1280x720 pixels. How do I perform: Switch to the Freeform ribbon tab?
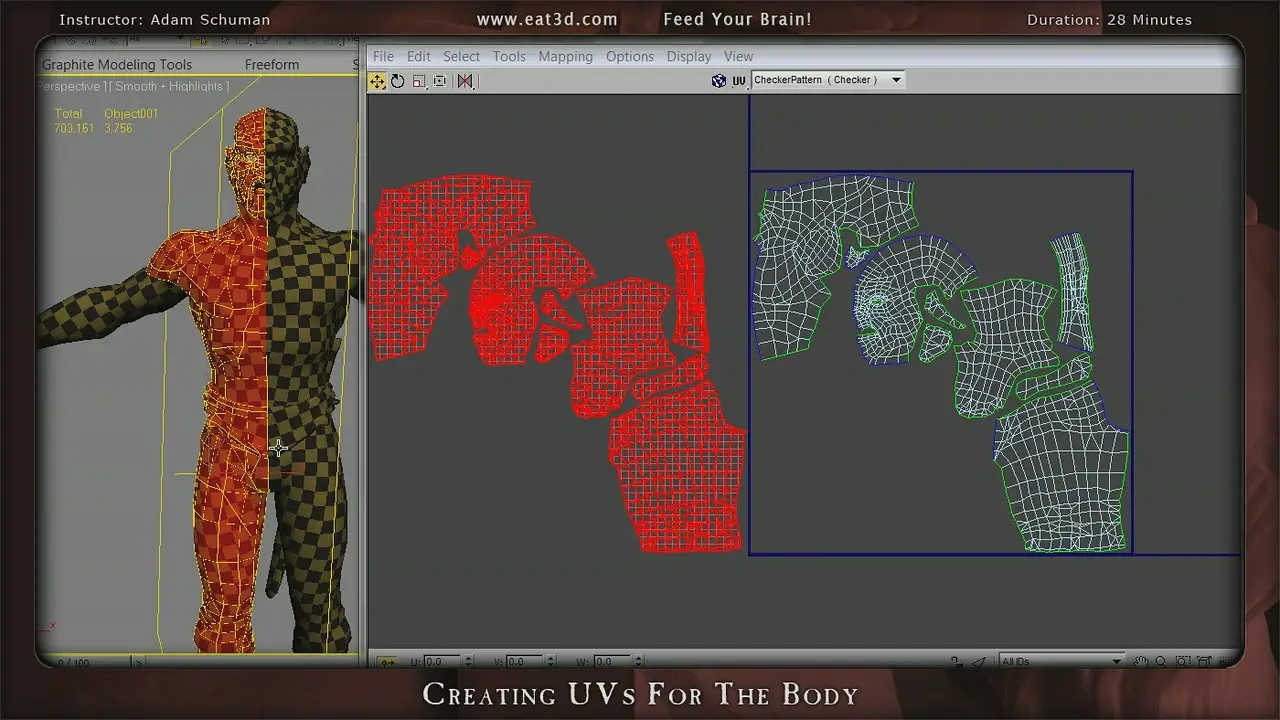click(x=272, y=65)
